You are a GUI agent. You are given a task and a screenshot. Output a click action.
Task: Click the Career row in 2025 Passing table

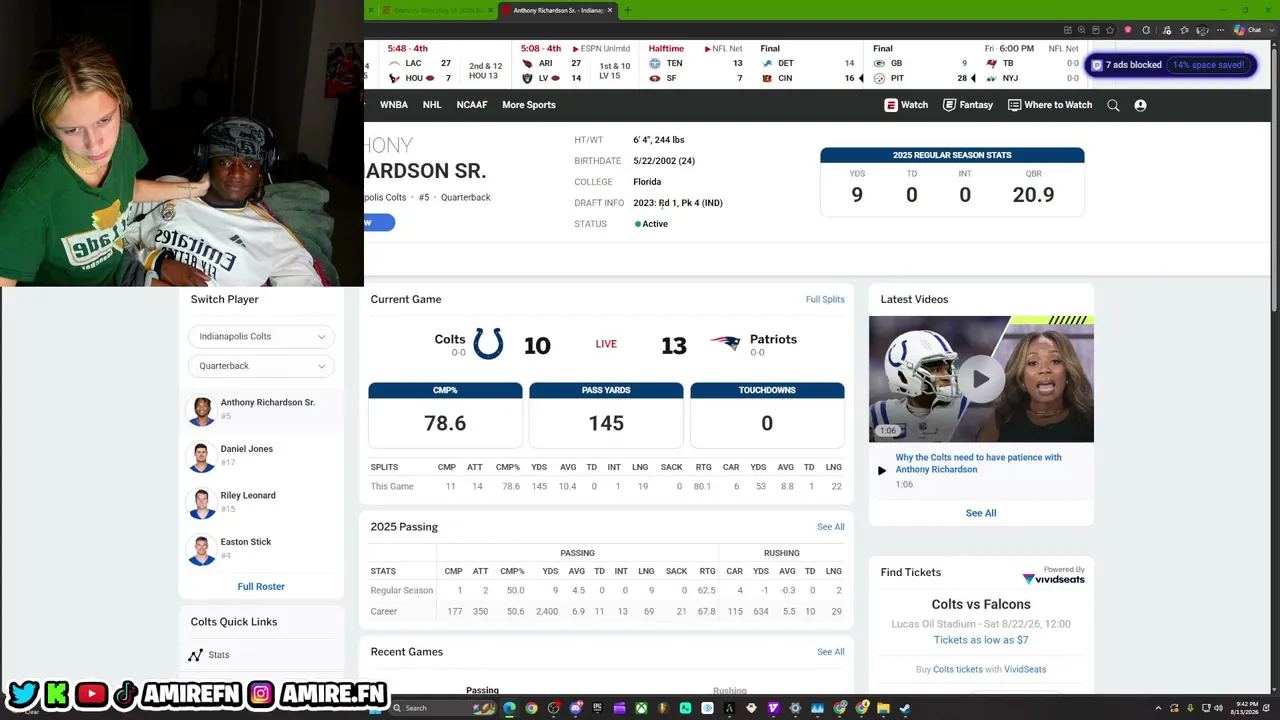point(606,611)
